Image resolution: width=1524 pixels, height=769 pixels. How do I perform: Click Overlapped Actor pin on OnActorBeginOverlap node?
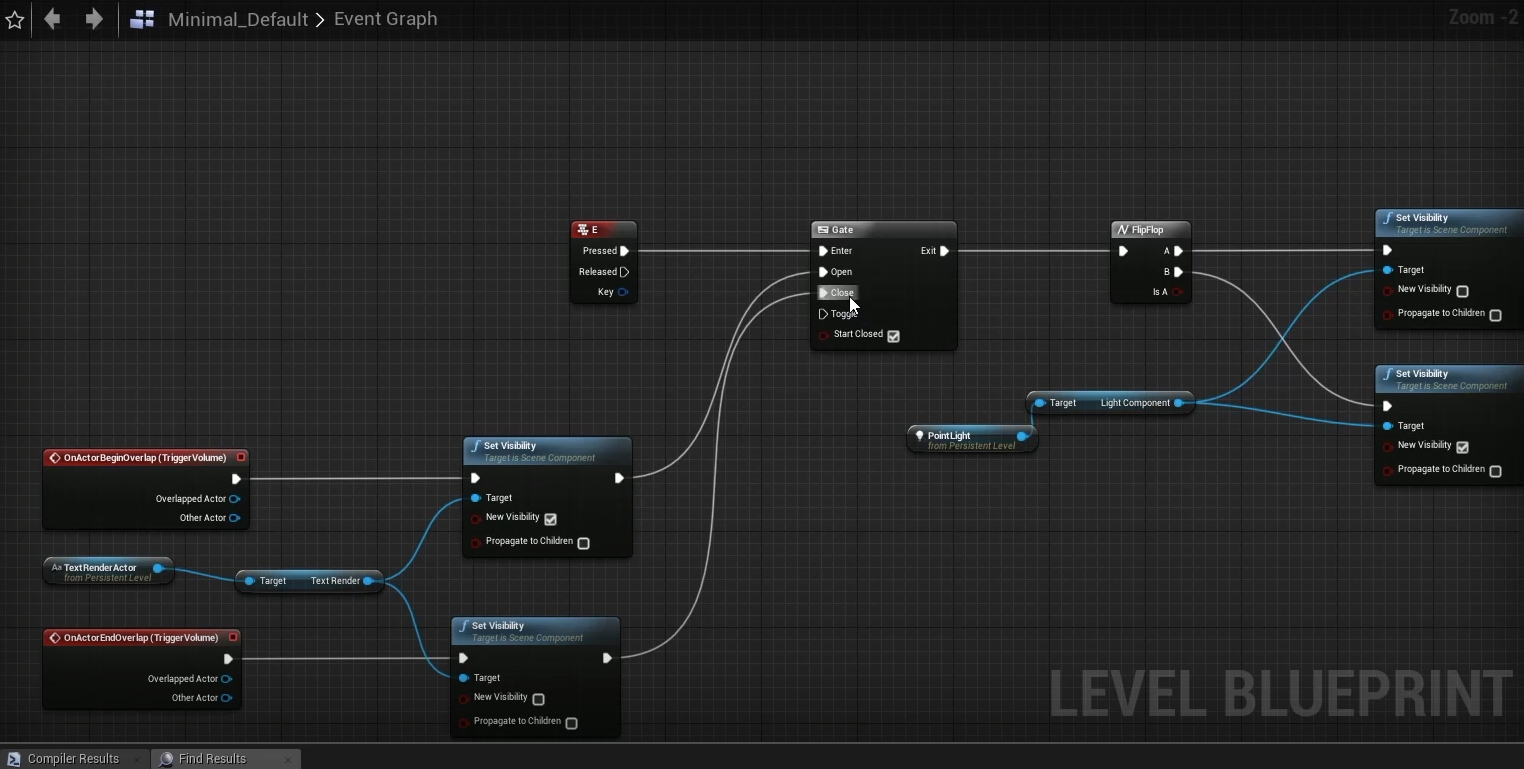(235, 499)
